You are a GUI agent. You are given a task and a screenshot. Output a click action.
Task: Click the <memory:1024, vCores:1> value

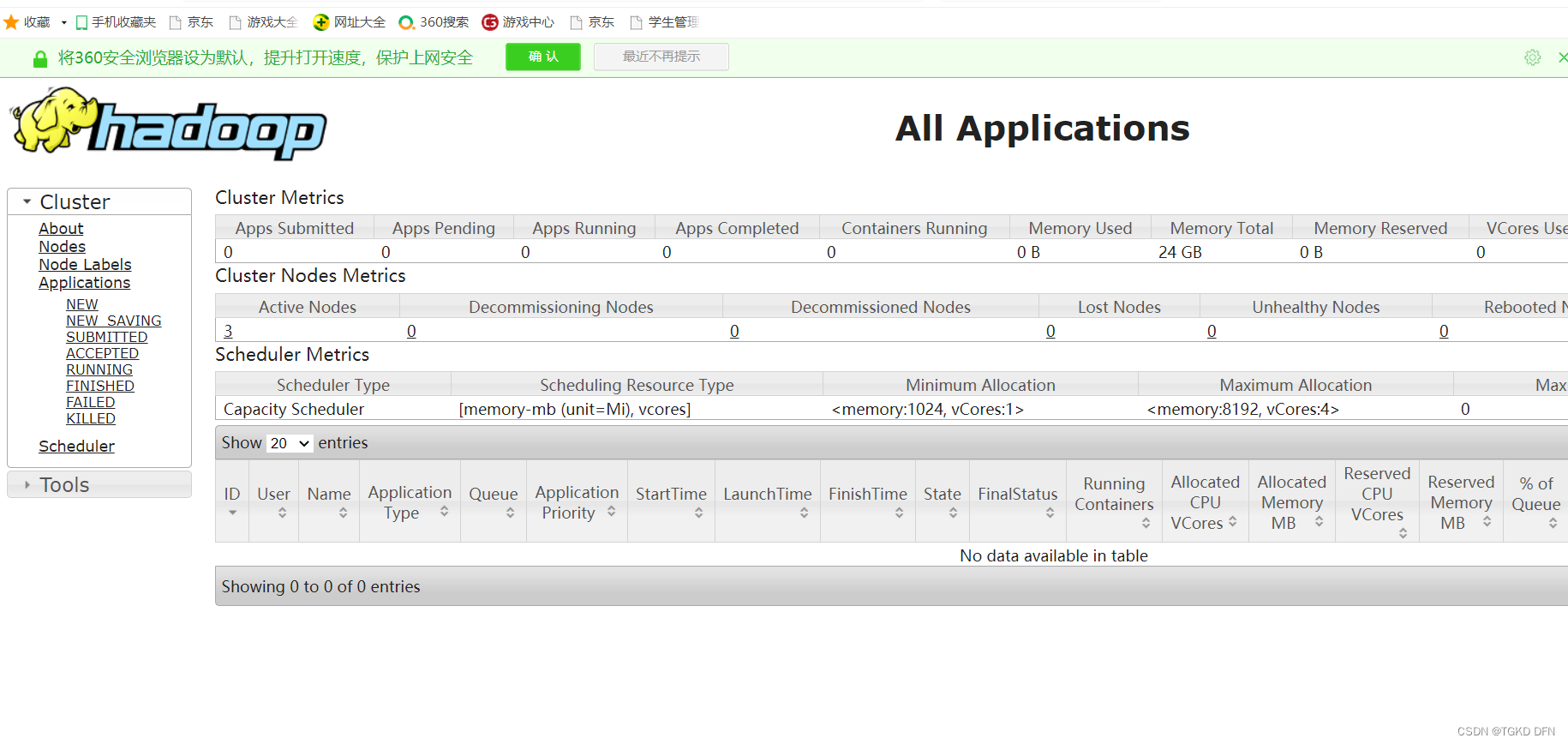pyautogui.click(x=927, y=409)
